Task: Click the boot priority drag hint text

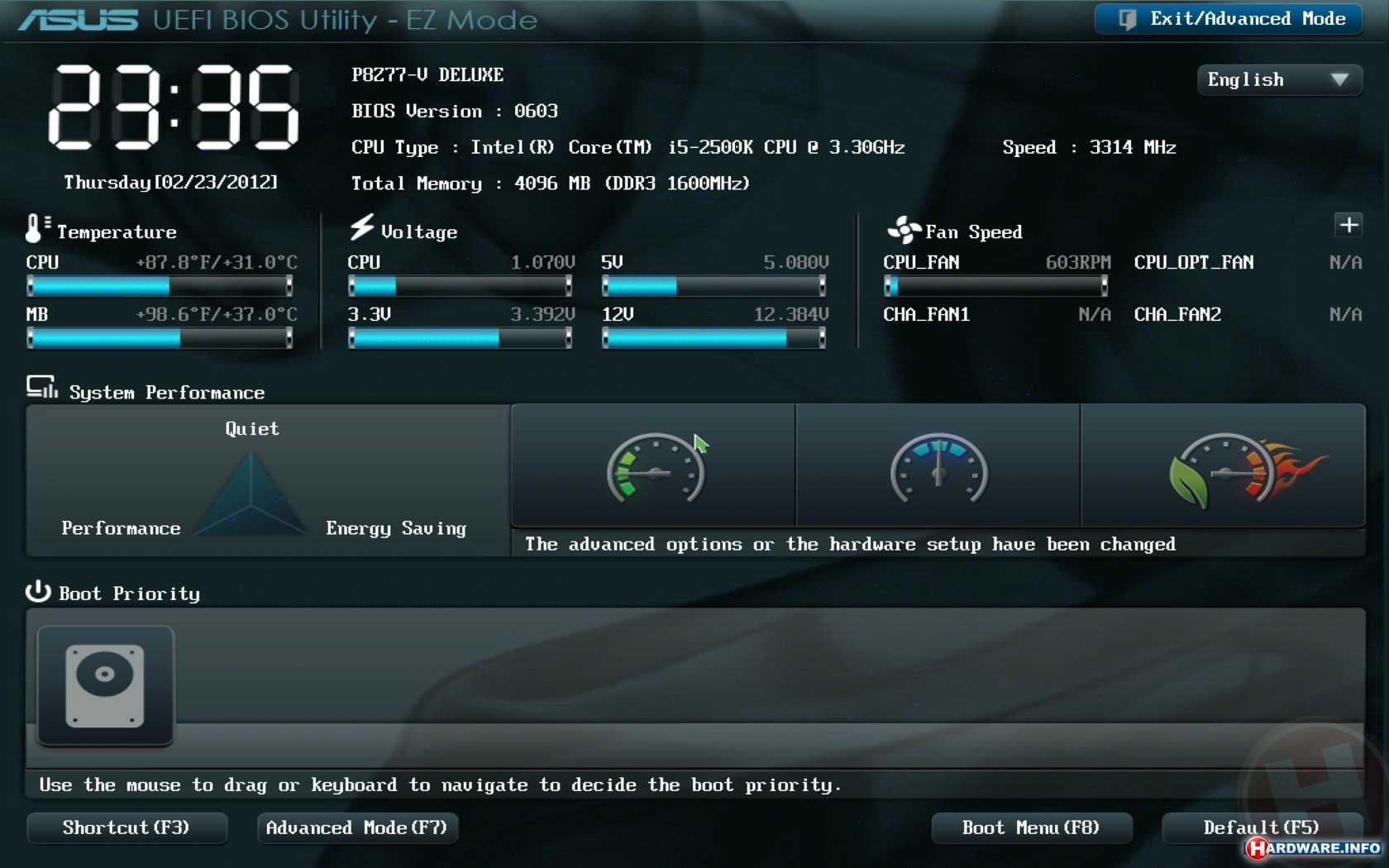Action: click(x=440, y=785)
